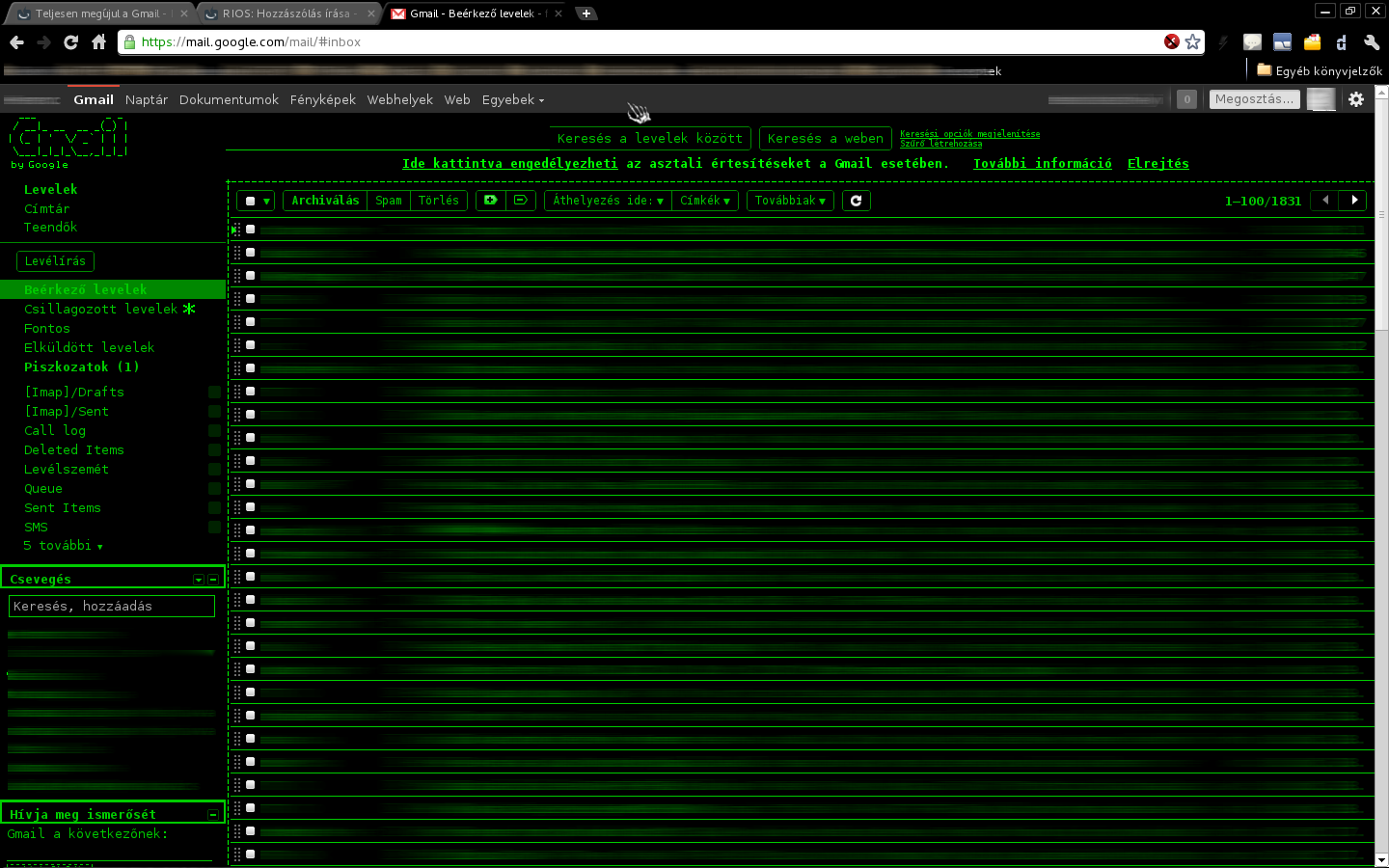Tick the checkbox of the second message row

(250, 253)
